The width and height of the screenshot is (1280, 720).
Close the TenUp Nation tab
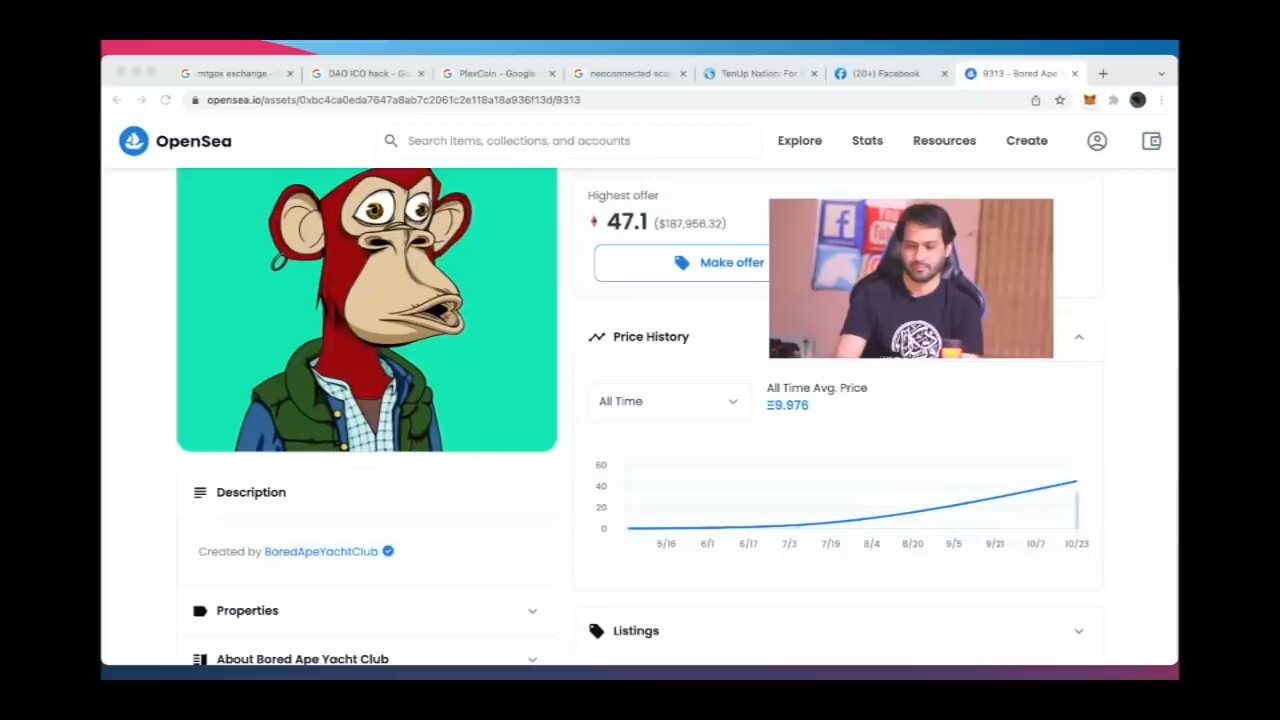pyautogui.click(x=814, y=74)
